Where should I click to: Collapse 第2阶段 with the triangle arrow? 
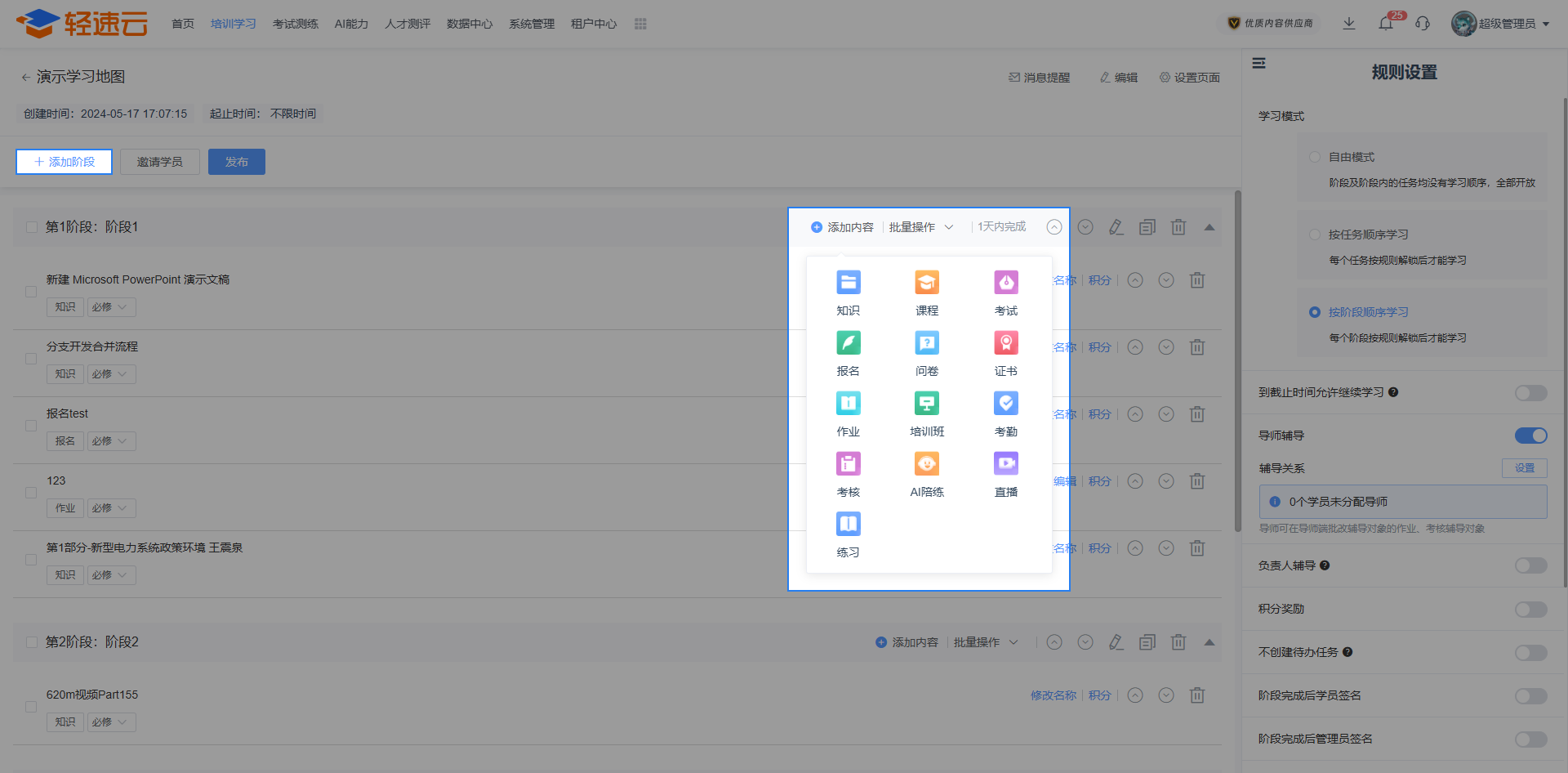pos(1209,642)
